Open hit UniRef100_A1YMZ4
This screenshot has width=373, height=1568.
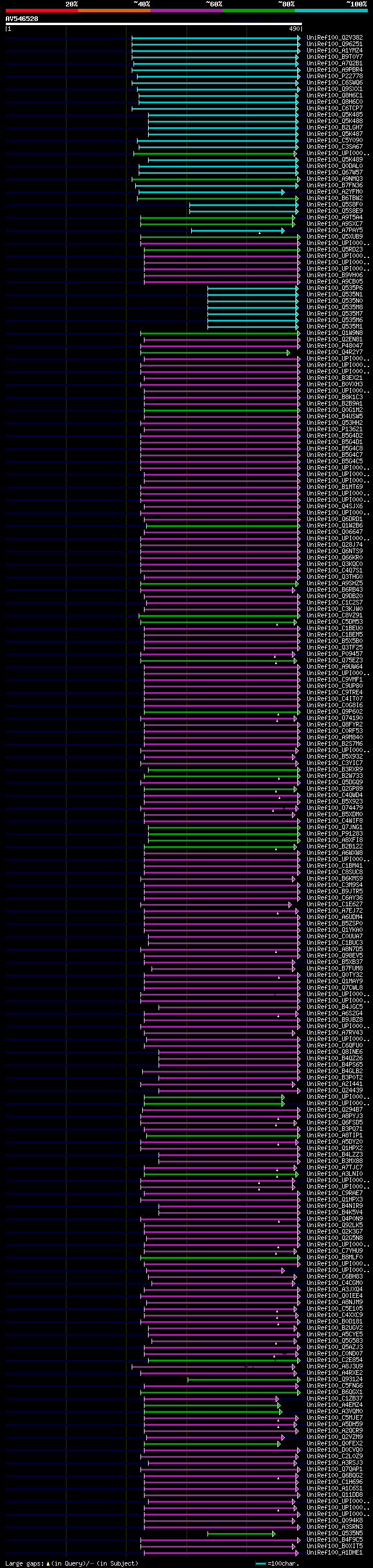point(335,51)
